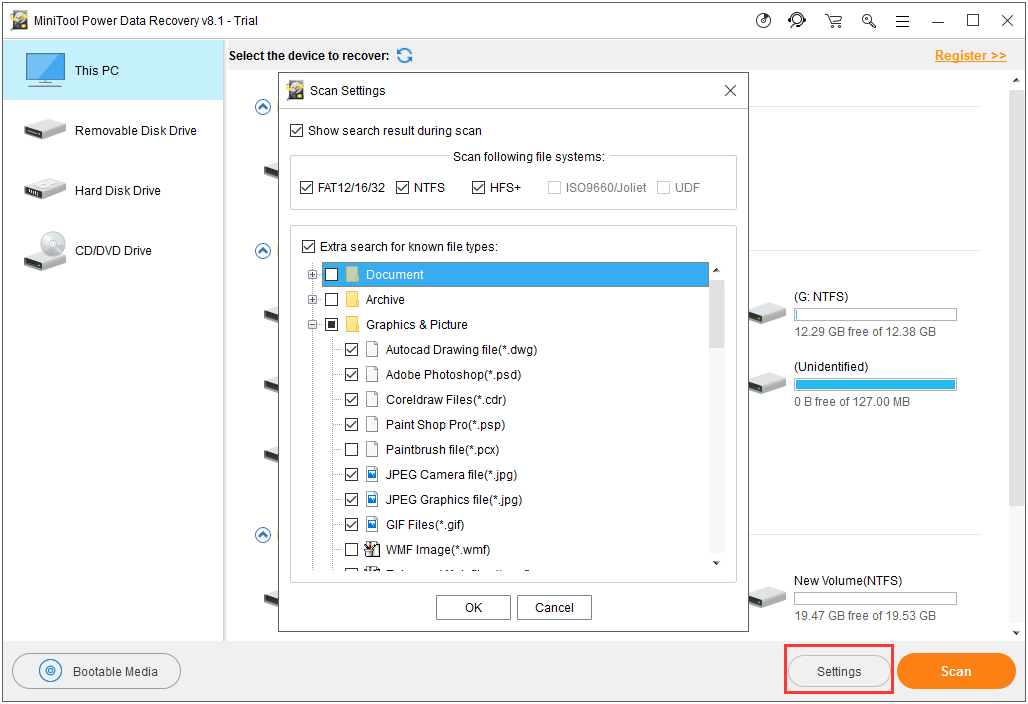Click the WMF Image file type icon
The height and width of the screenshot is (704, 1028).
372,549
